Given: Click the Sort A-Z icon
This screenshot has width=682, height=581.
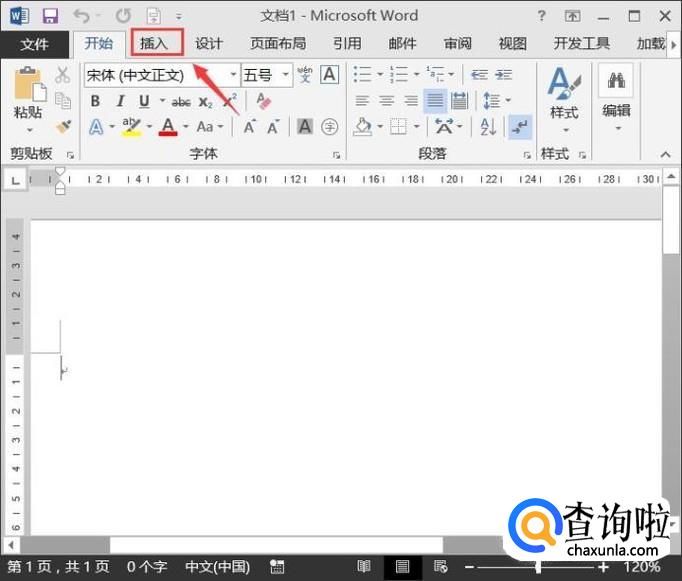Looking at the screenshot, I should (488, 127).
